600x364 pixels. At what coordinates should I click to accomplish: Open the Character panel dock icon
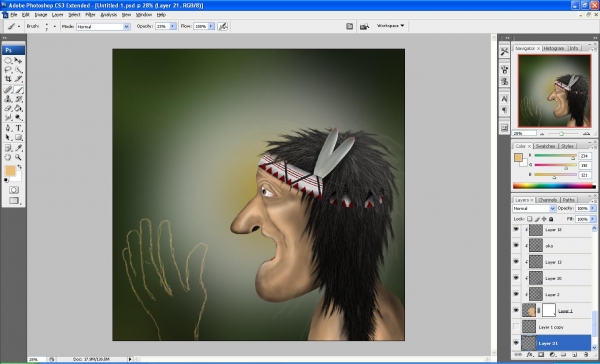[x=504, y=99]
